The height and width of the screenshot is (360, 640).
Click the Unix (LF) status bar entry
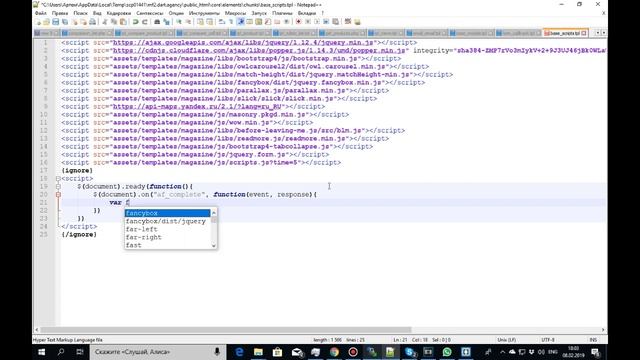507,340
